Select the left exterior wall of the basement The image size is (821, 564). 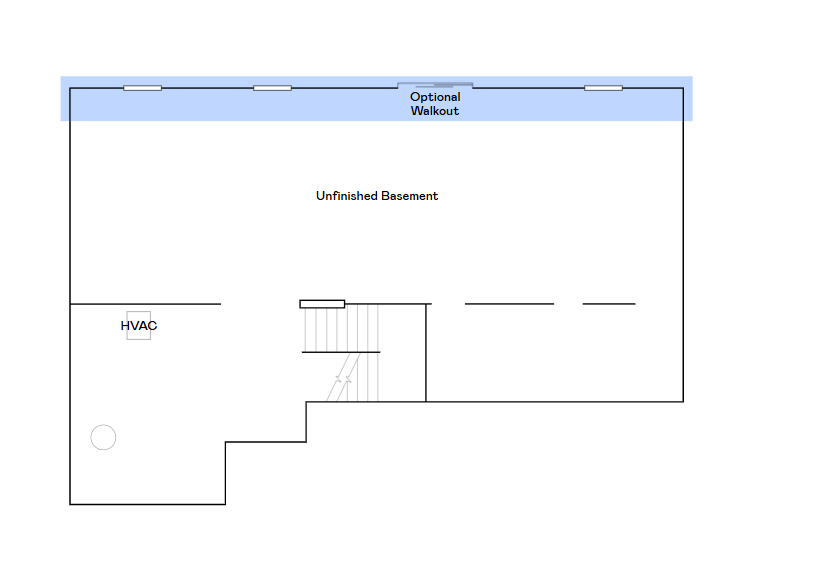[x=70, y=300]
